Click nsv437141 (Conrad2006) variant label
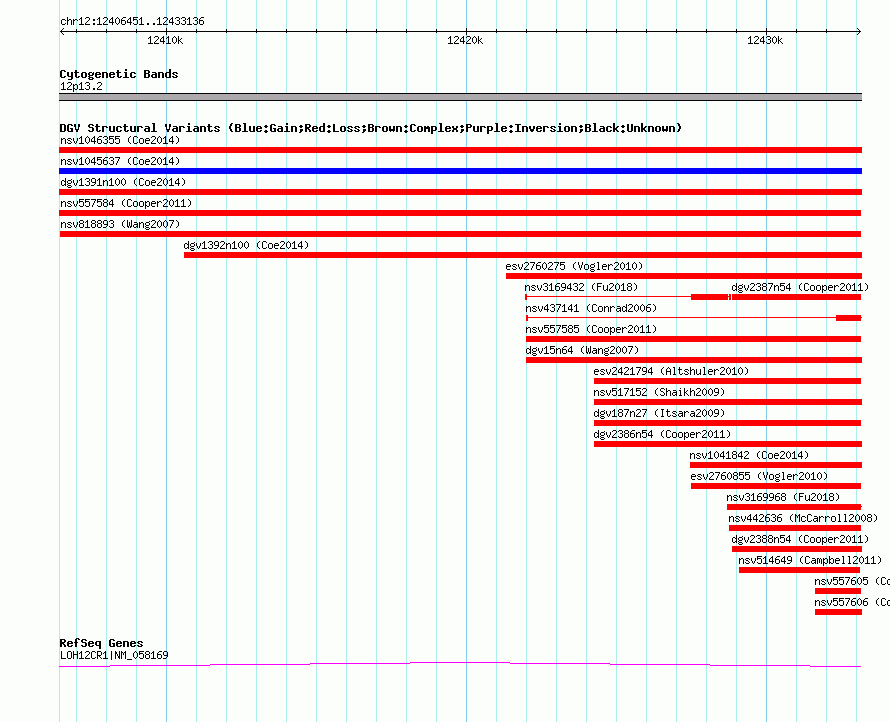 coord(591,308)
